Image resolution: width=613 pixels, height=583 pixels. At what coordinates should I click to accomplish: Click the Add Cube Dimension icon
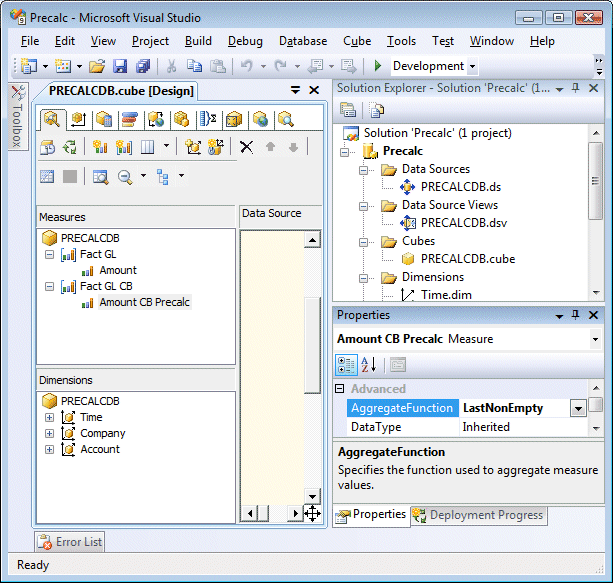point(193,147)
